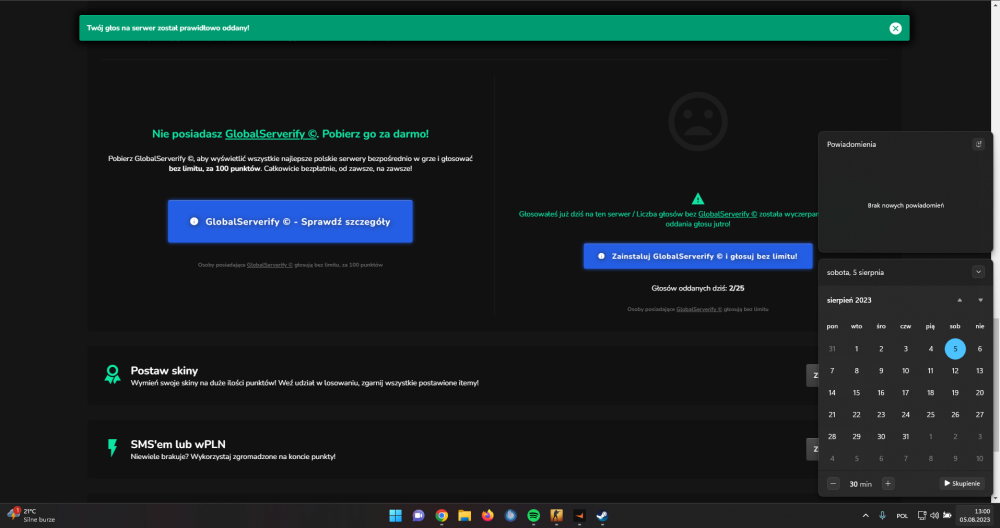This screenshot has width=1000, height=528.
Task: Open GlobalServerify link below Głosów oddanych dziś
Action: pos(699,309)
